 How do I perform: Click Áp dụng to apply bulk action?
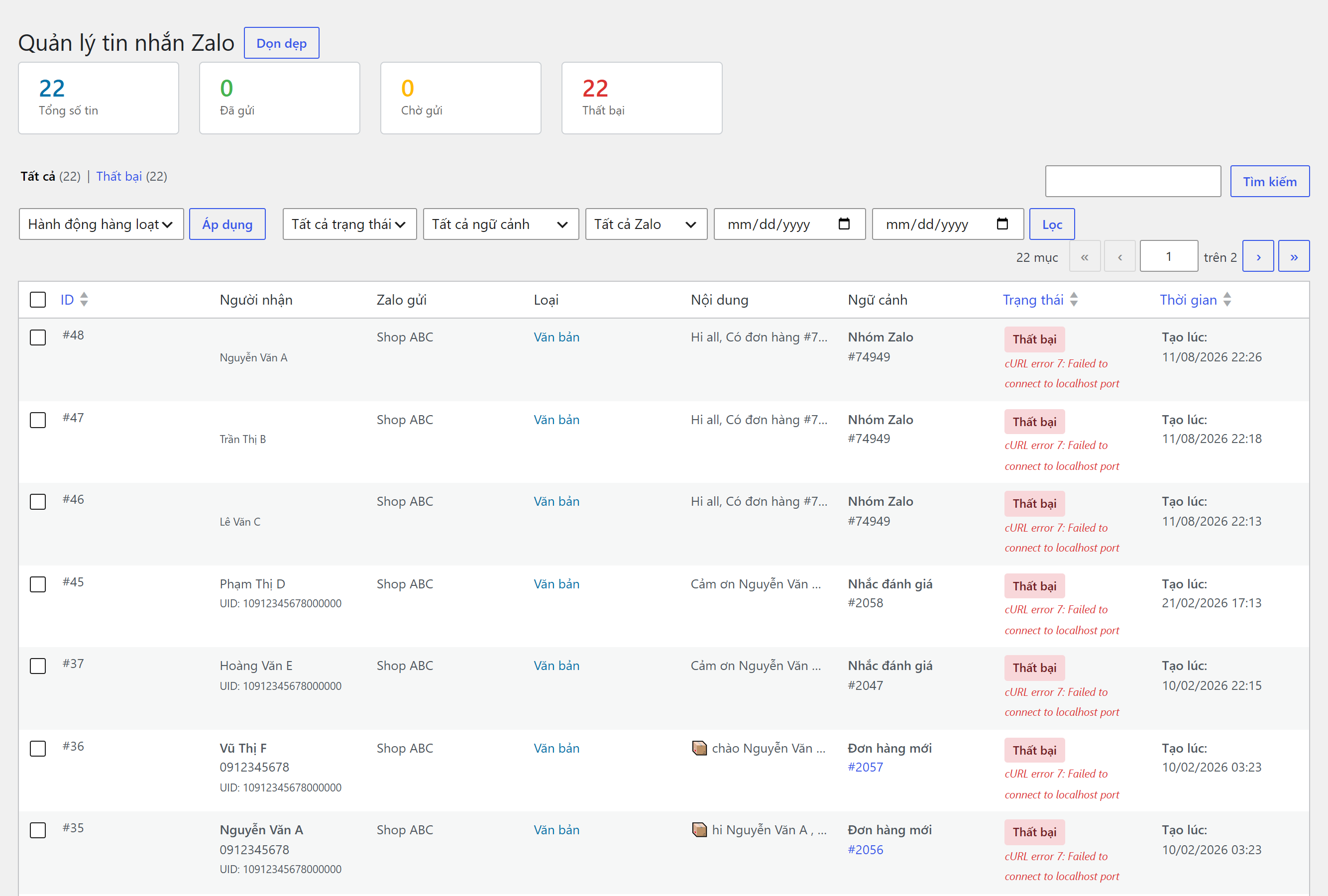(x=227, y=224)
